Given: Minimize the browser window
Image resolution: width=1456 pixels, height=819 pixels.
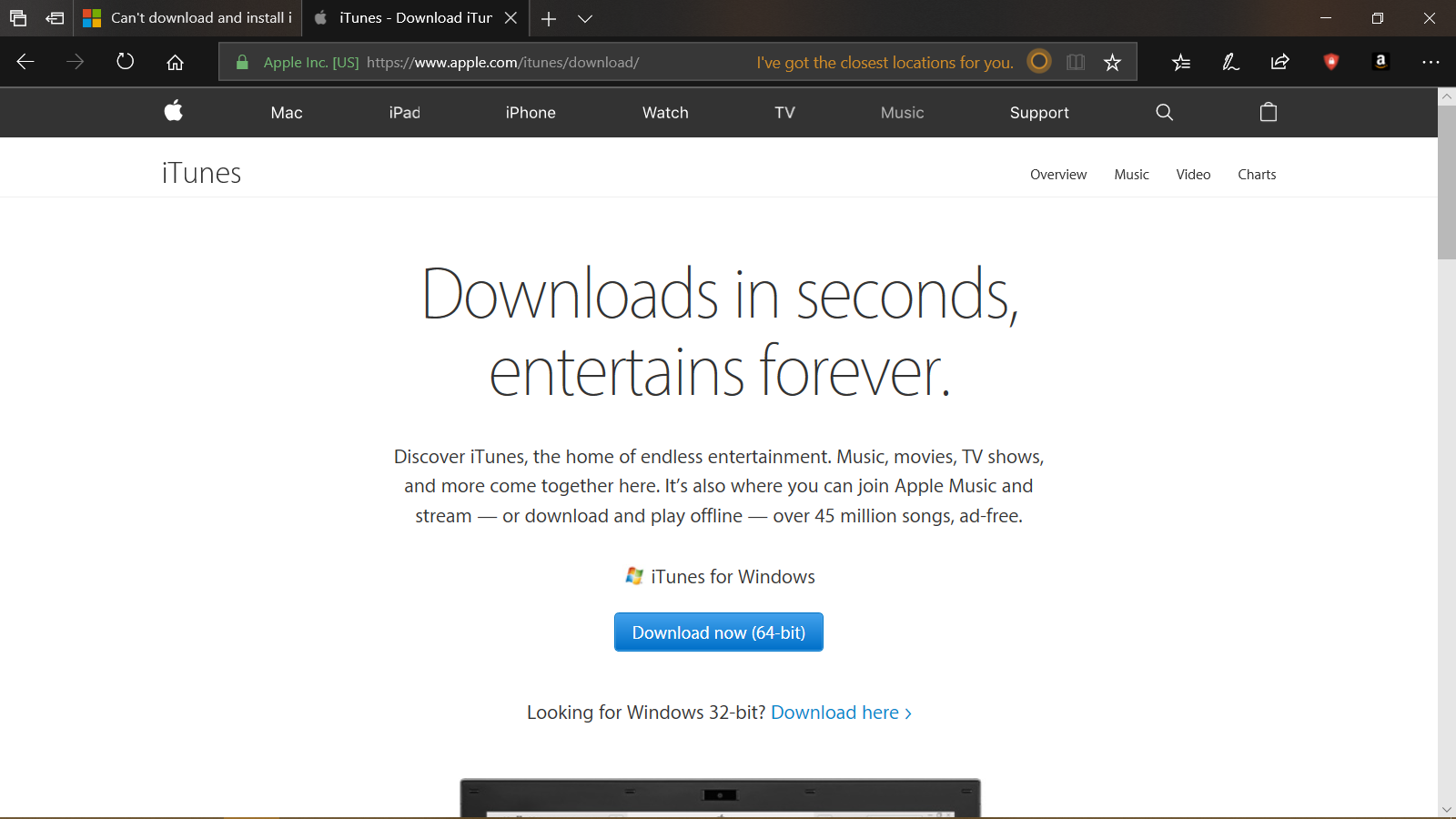Looking at the screenshot, I should coord(1326,18).
